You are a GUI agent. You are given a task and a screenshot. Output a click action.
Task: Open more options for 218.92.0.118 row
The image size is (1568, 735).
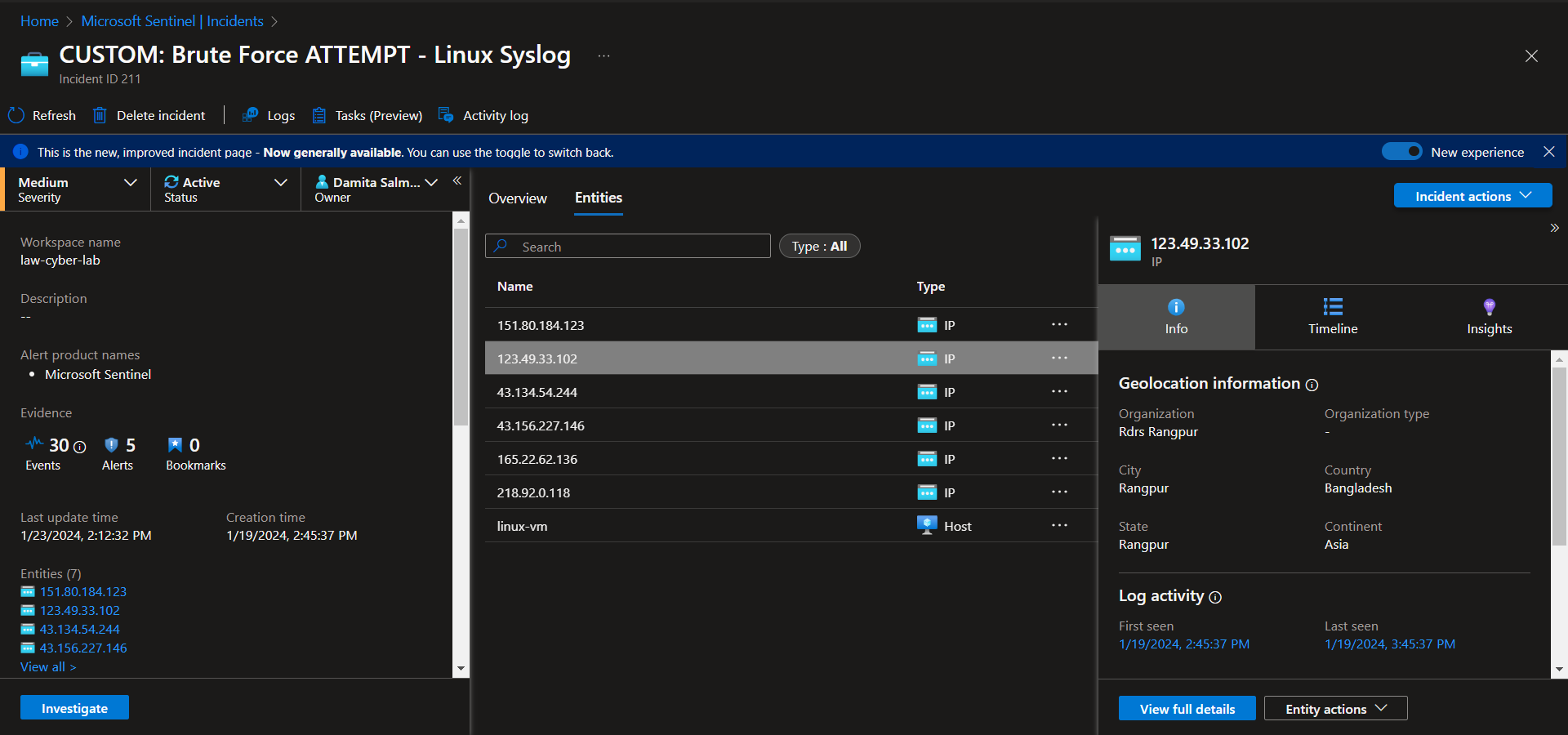coord(1059,492)
